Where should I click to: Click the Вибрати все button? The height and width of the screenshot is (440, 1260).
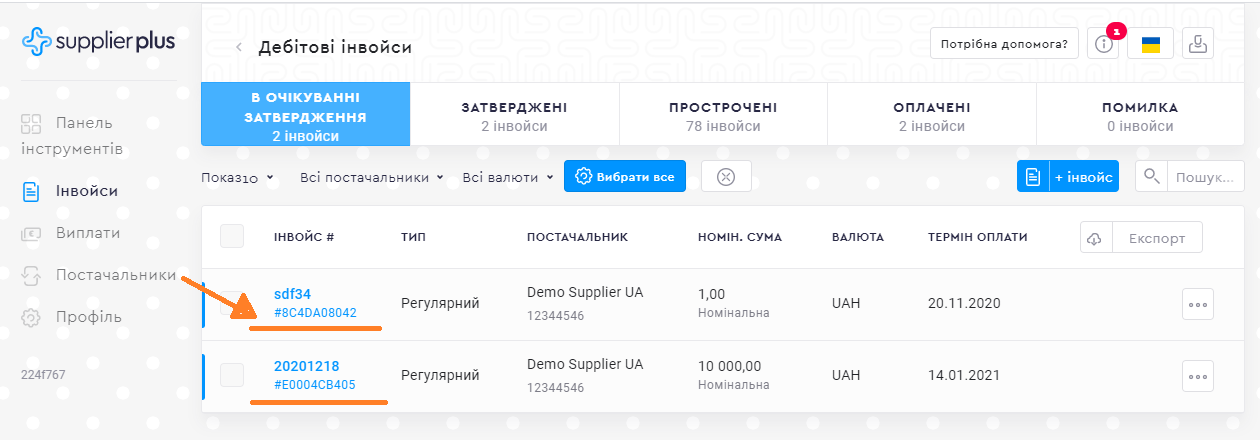pyautogui.click(x=625, y=177)
